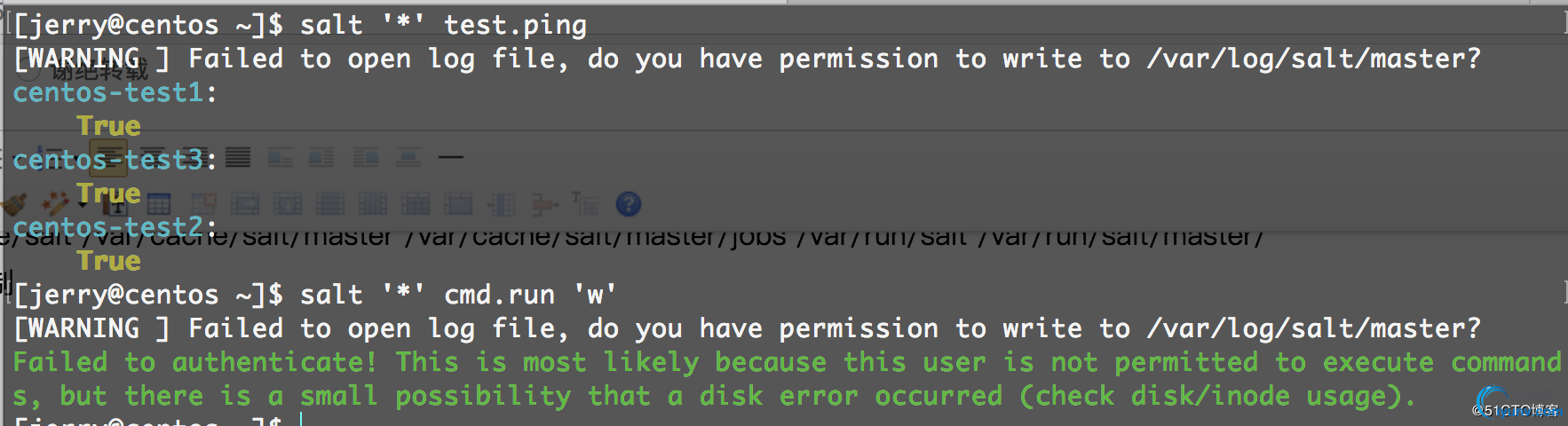Select the paintbrush format icon

(x=15, y=205)
